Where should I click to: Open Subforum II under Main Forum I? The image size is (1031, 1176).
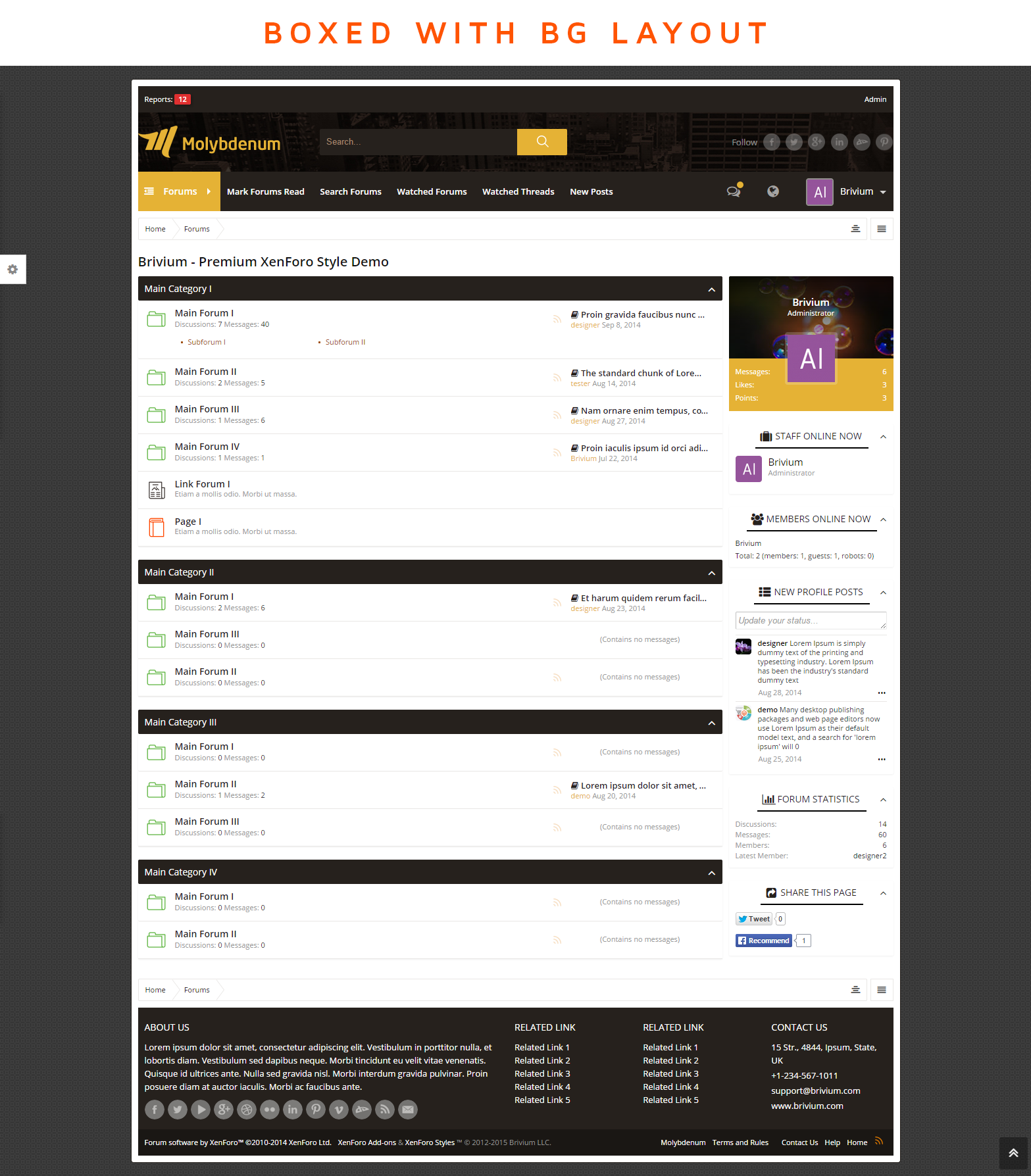click(345, 342)
